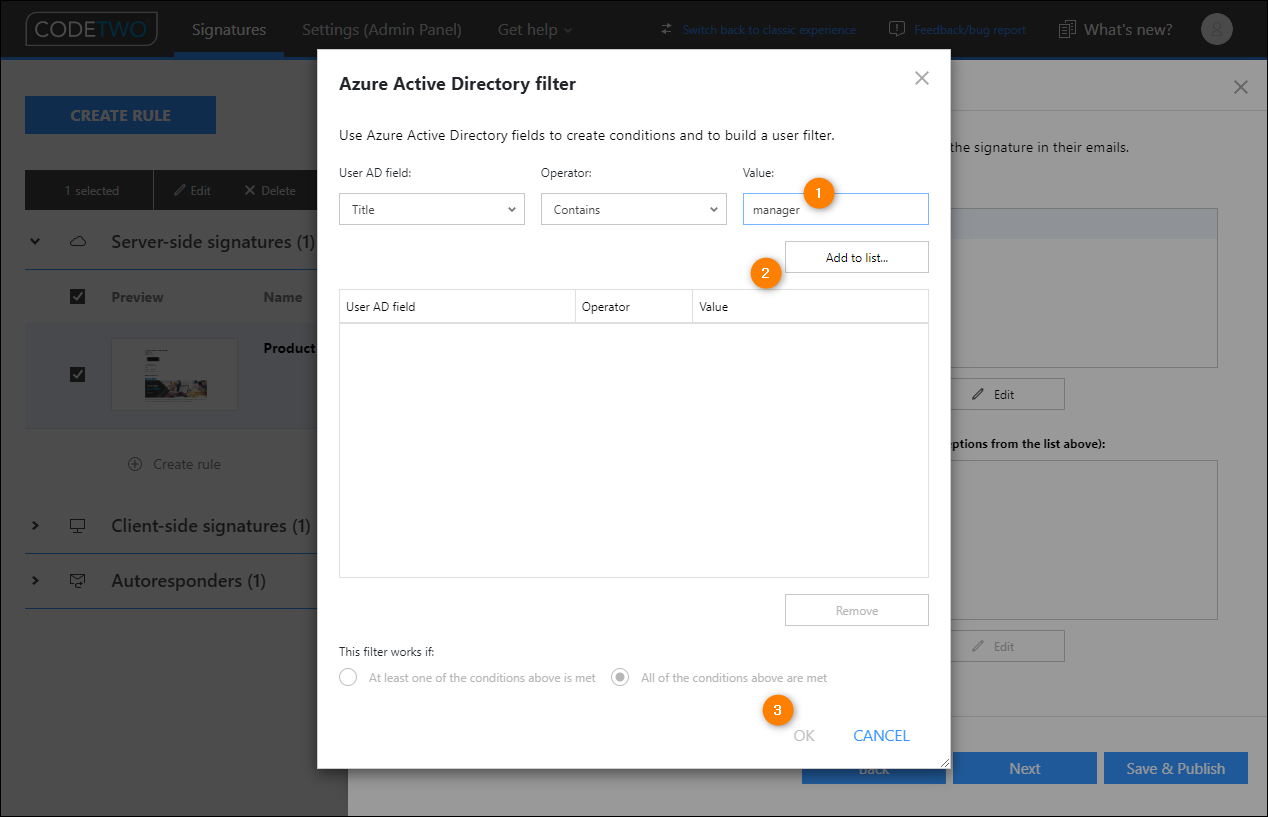Click the Feedback/bug report link
This screenshot has height=817, width=1268.
point(970,30)
